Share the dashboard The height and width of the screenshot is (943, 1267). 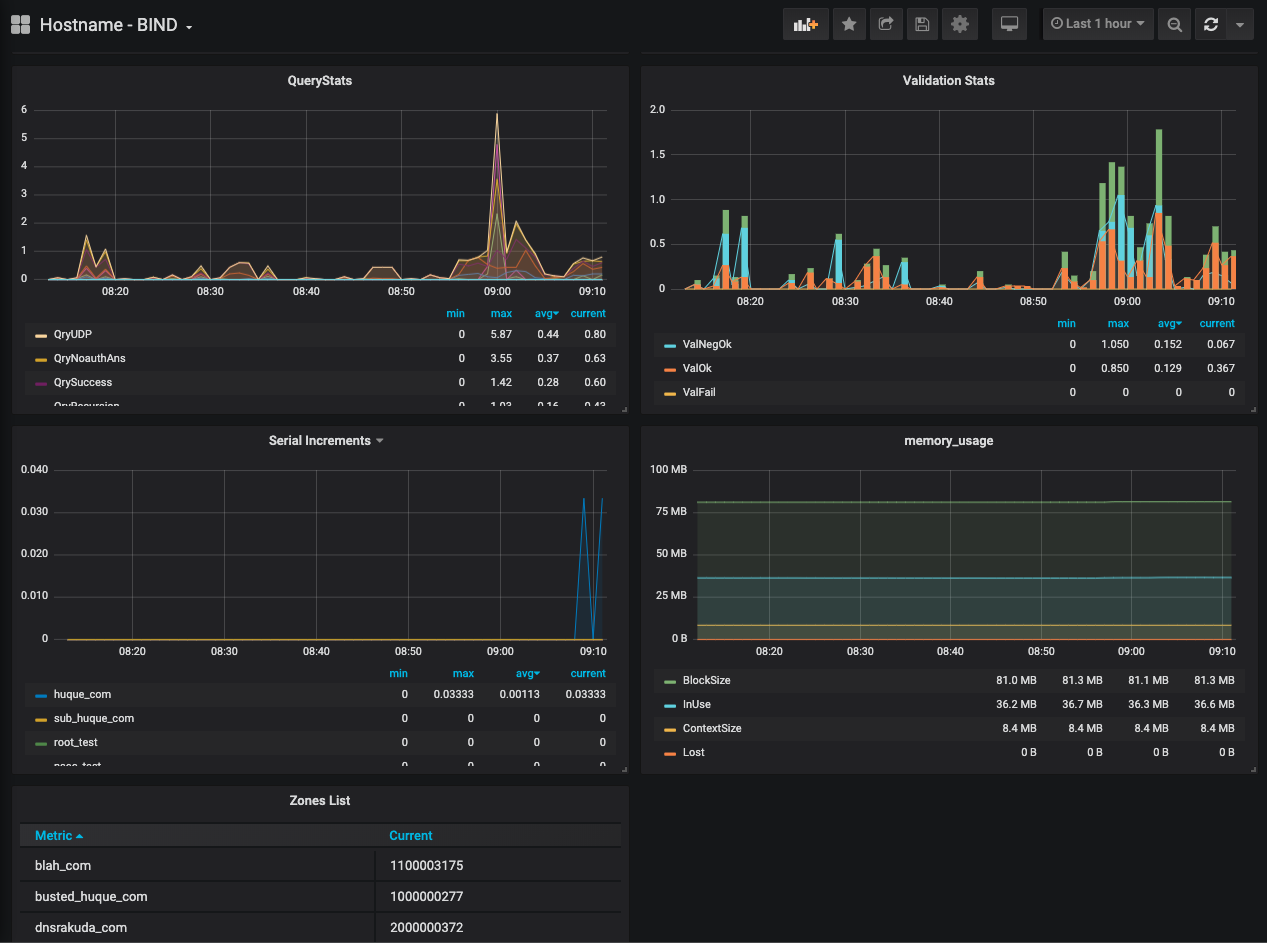[x=886, y=24]
